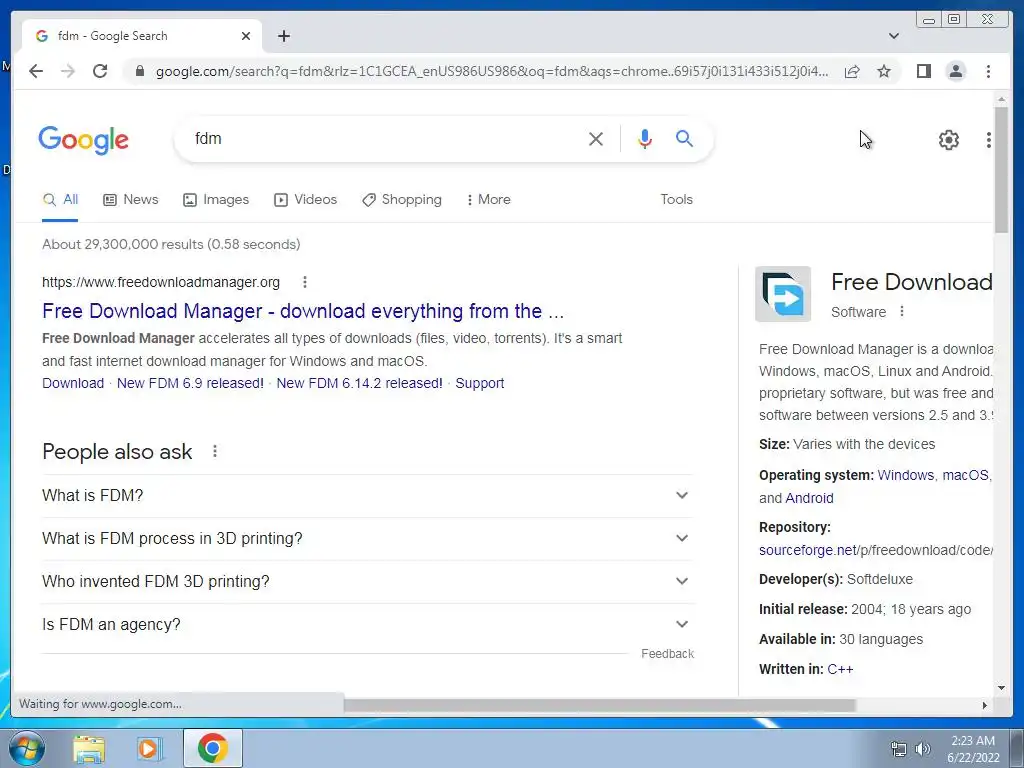The width and height of the screenshot is (1024, 768).
Task: Click the fdm search input field
Action: [385, 138]
